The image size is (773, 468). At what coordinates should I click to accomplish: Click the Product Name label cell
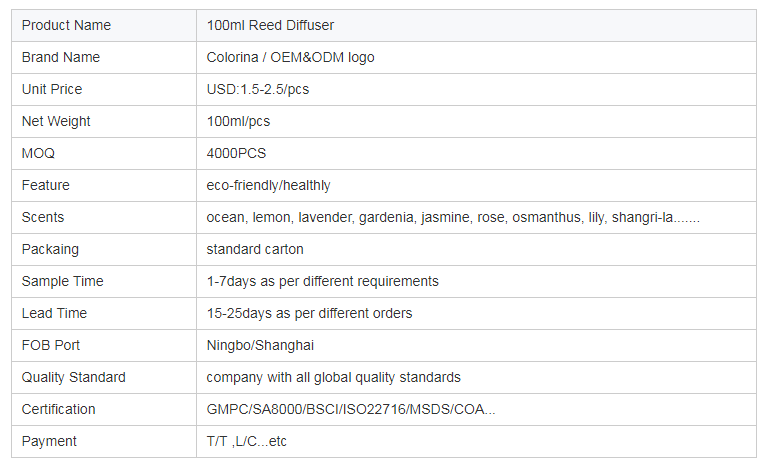[104, 25]
